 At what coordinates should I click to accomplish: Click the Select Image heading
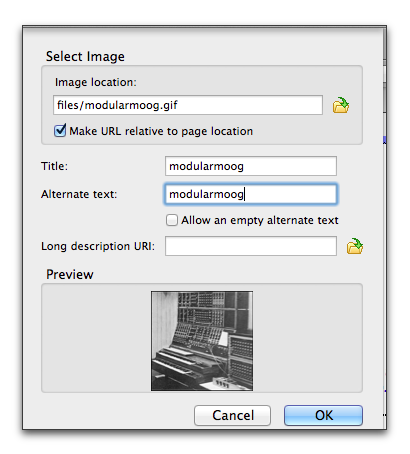click(85, 57)
